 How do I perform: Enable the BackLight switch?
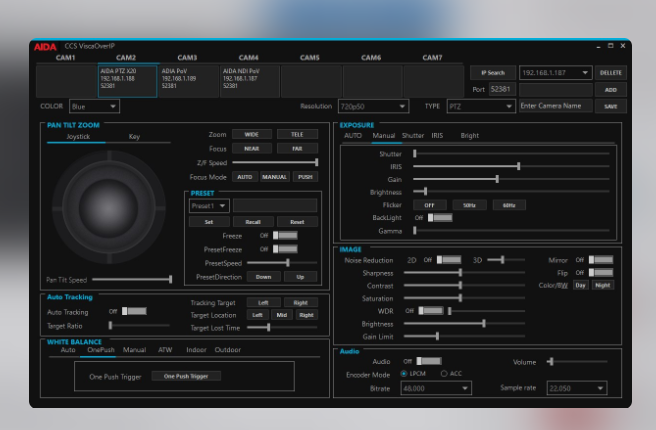click(440, 218)
